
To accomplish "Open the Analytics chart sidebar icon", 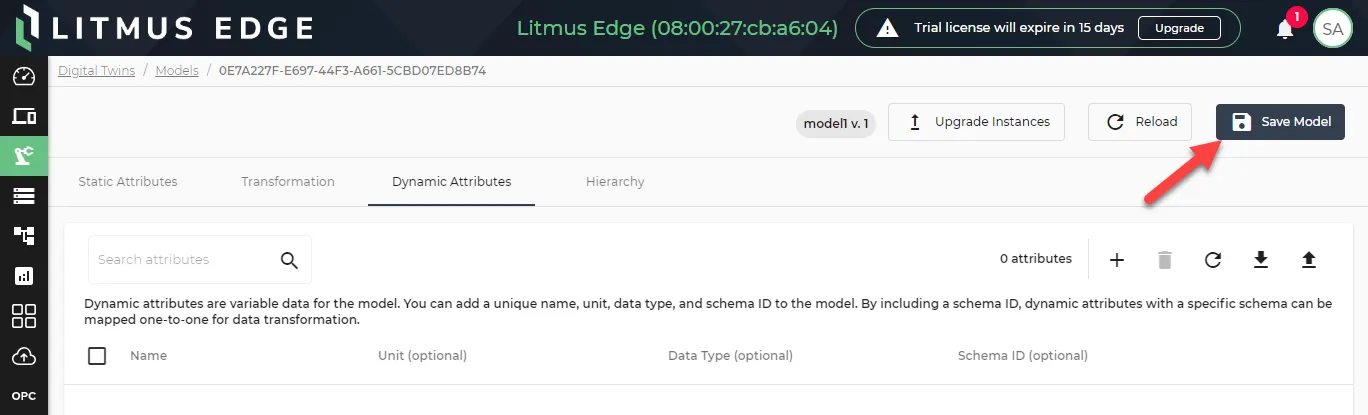I will point(24,275).
